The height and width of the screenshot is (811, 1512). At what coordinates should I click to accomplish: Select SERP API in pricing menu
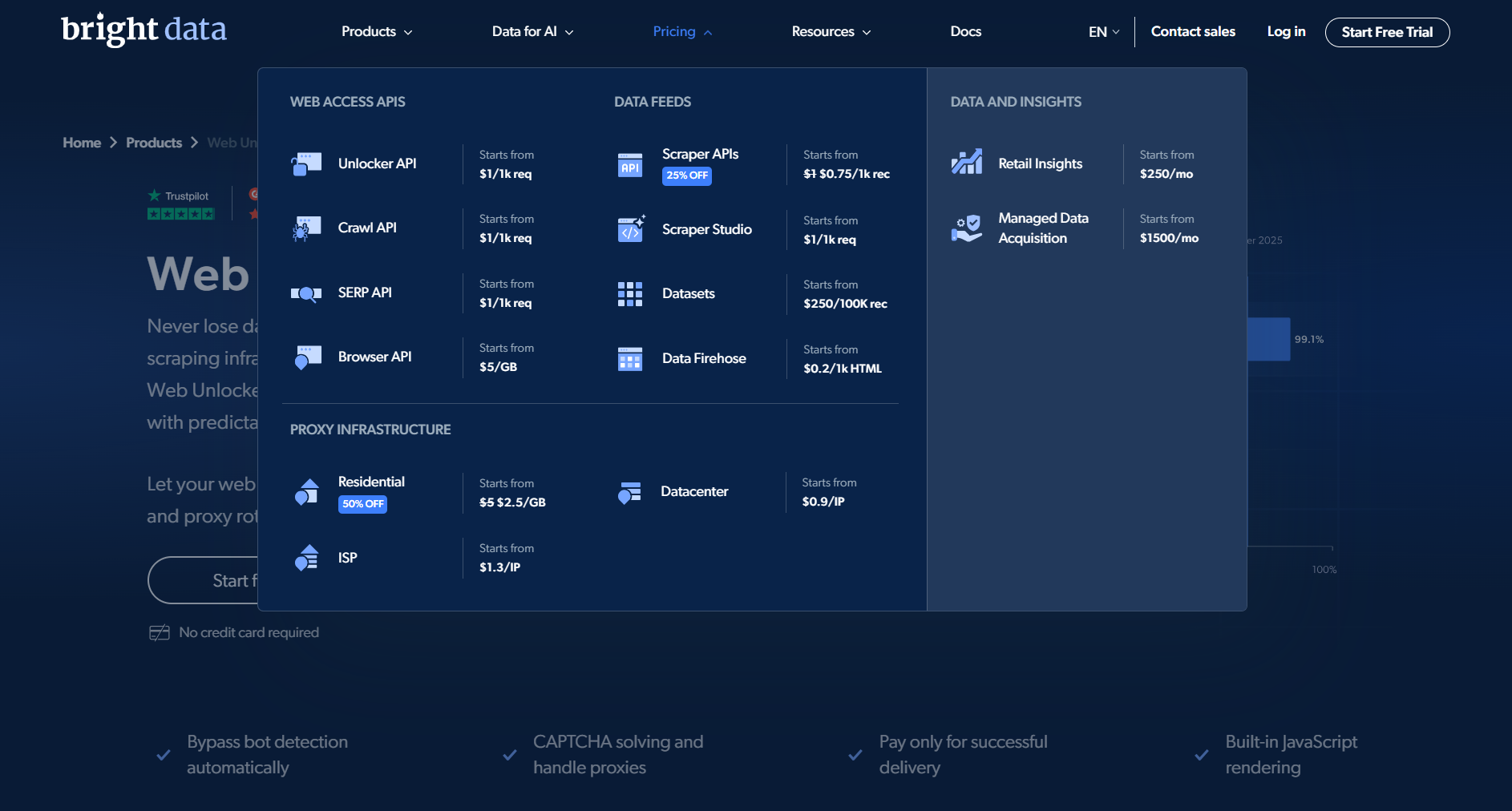365,293
